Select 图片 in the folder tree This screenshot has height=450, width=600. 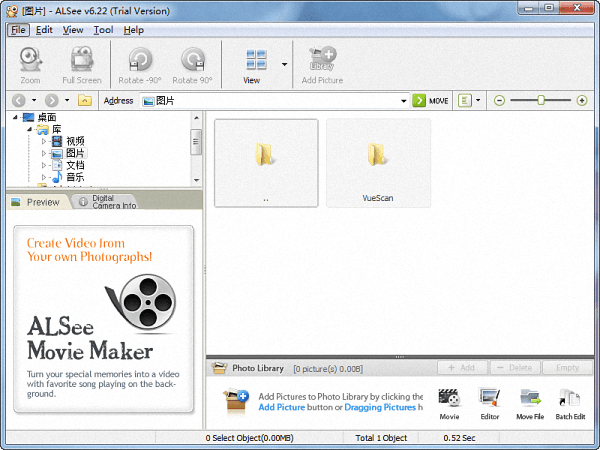pyautogui.click(x=75, y=153)
